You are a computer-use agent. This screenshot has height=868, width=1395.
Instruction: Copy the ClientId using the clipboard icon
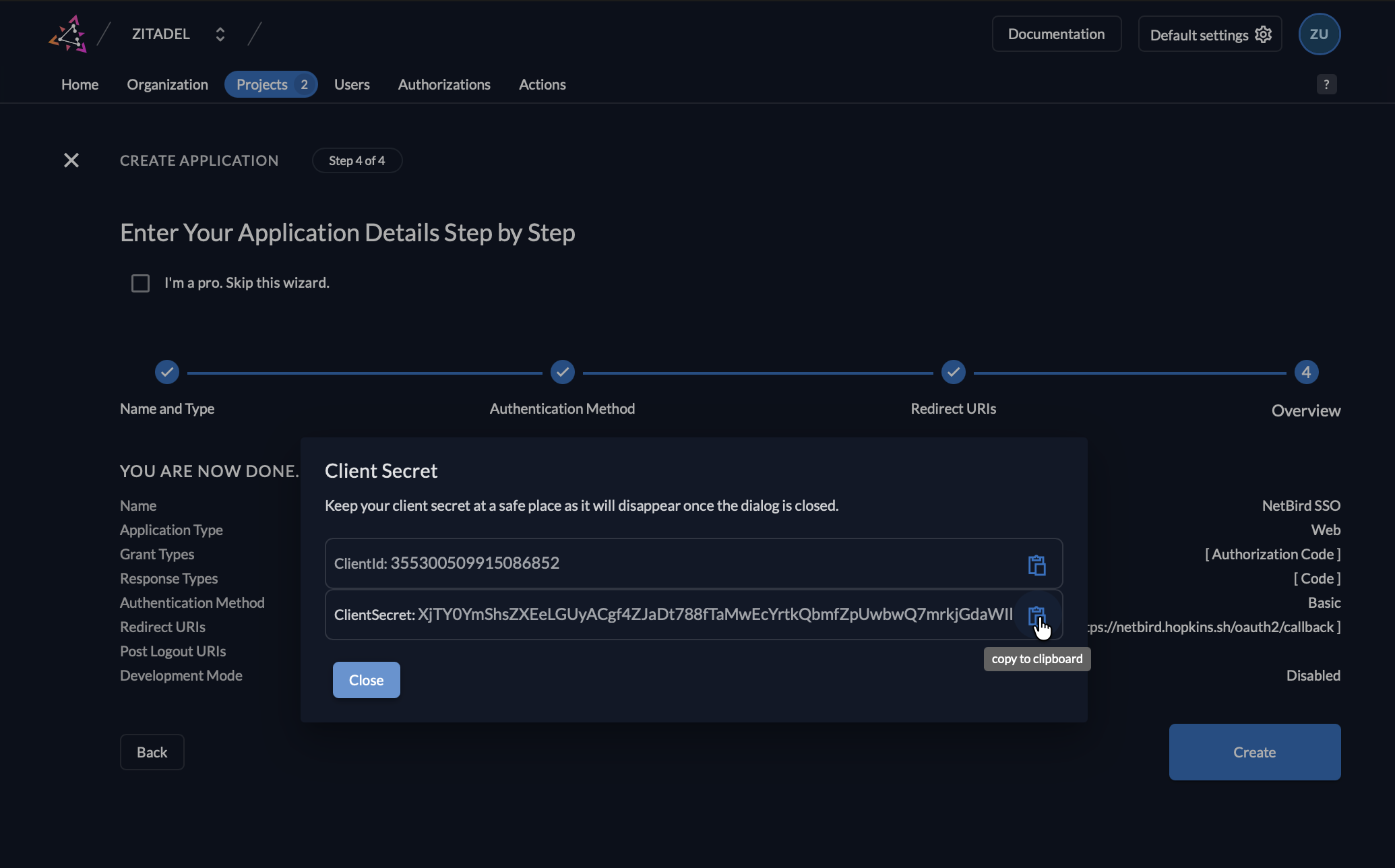point(1037,563)
